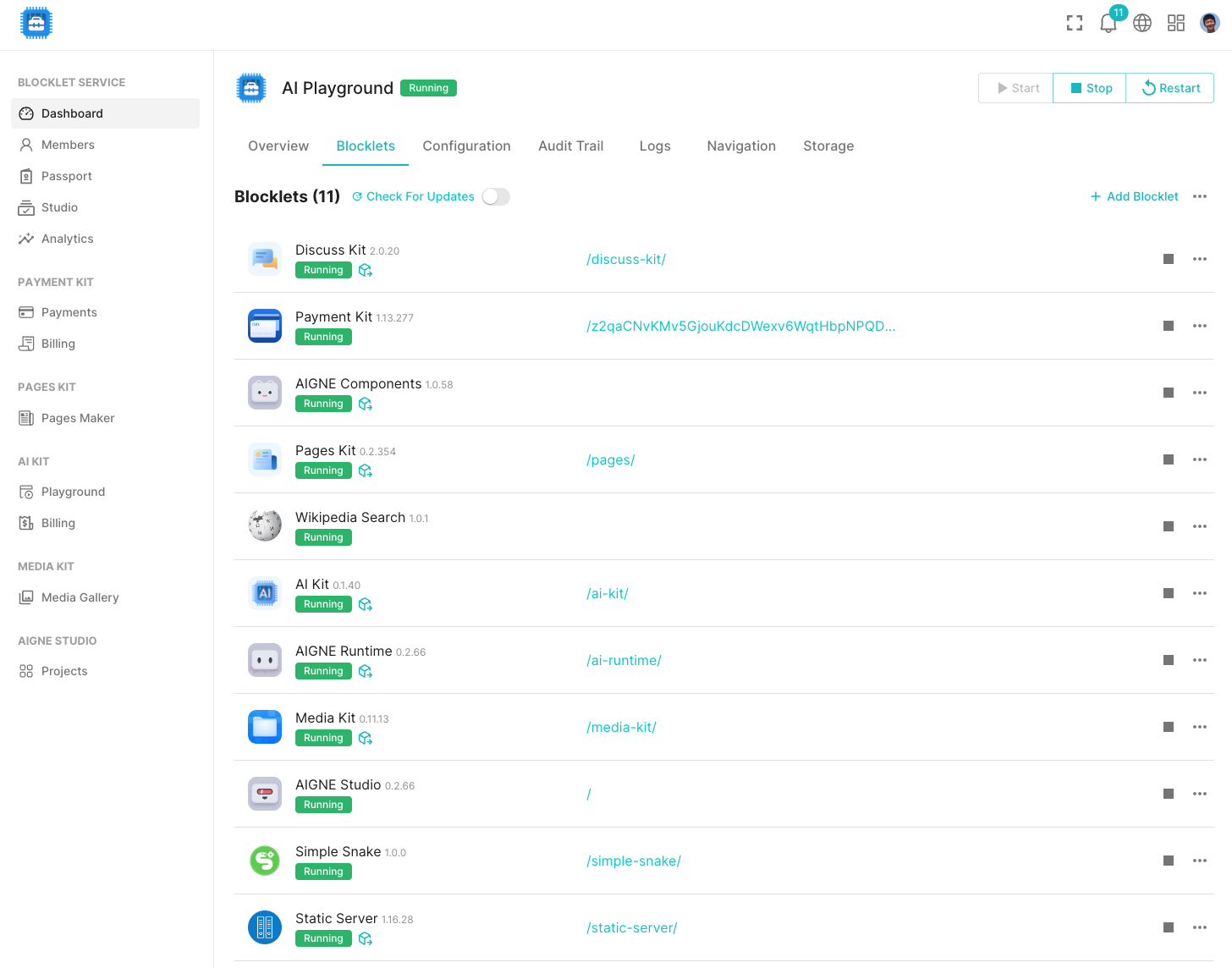Click the language globe icon
This screenshot has width=1232, height=968.
(x=1142, y=24)
